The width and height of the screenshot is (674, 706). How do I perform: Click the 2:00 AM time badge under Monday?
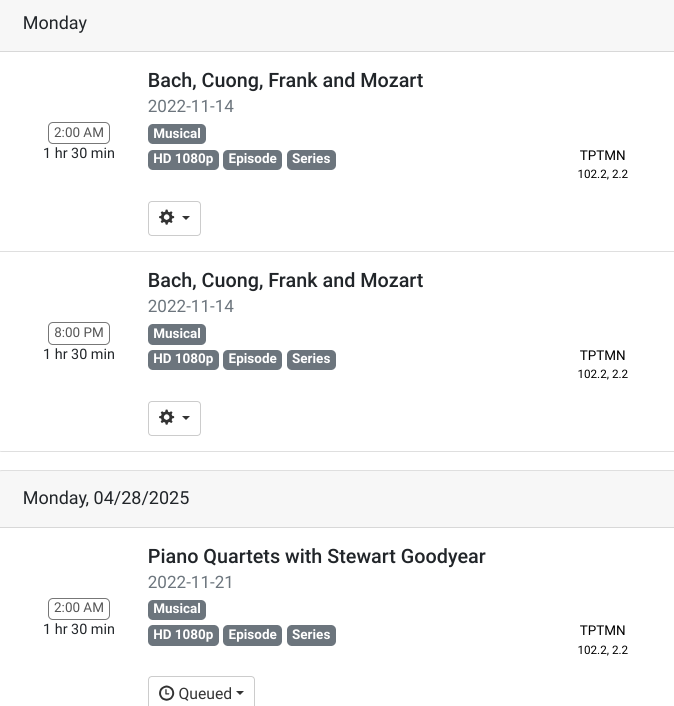79,132
